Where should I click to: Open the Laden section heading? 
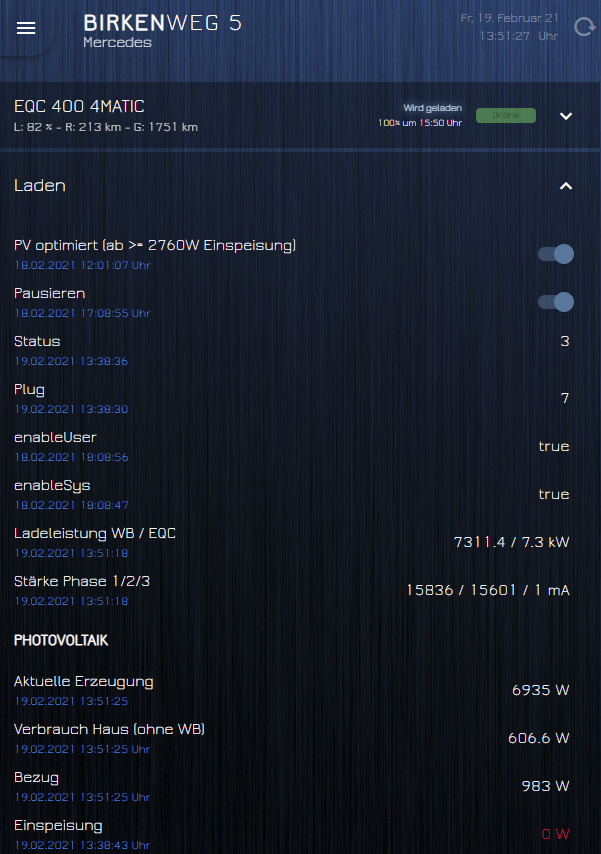40,186
